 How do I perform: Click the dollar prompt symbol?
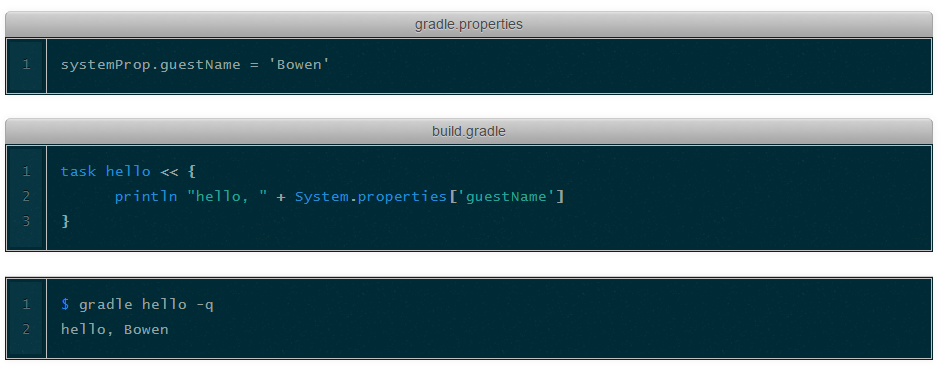pyautogui.click(x=65, y=304)
